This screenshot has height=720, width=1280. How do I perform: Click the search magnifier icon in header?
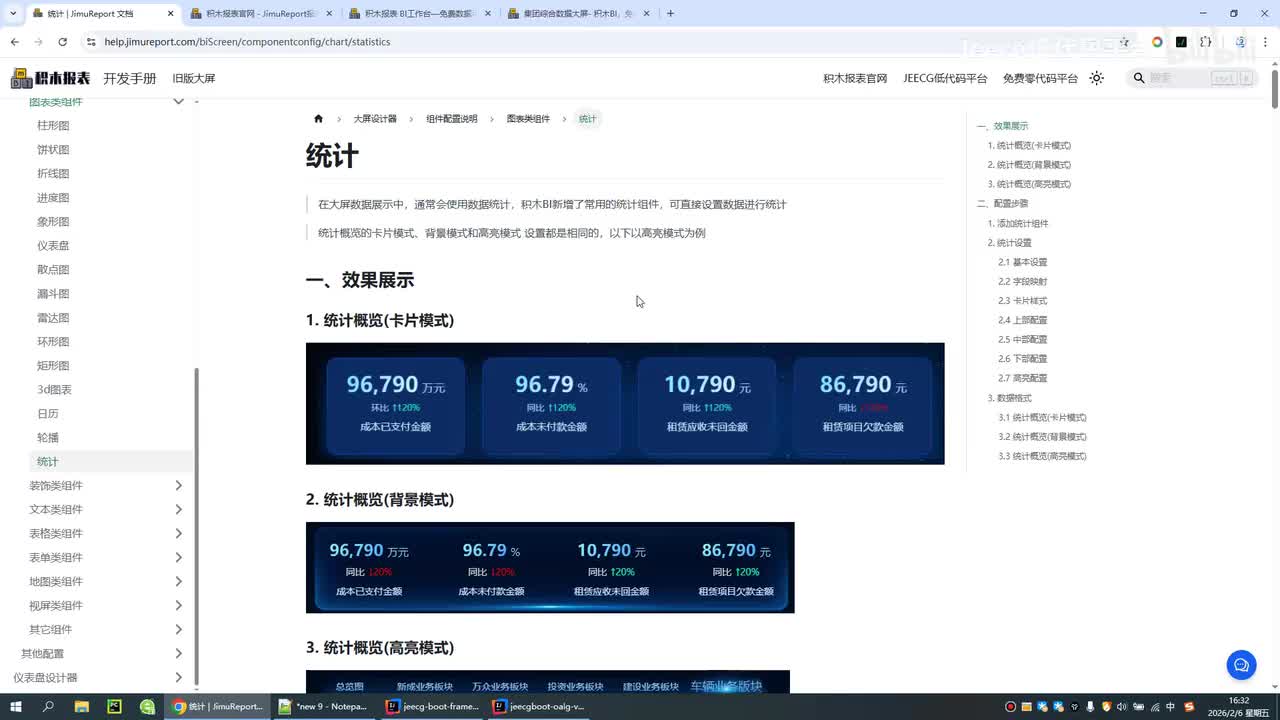click(1138, 78)
